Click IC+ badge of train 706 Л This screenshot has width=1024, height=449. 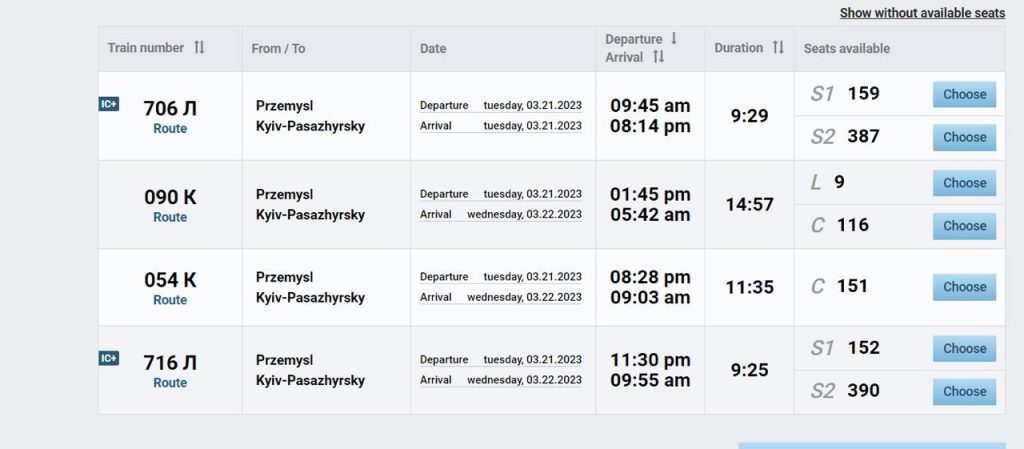pyautogui.click(x=109, y=104)
